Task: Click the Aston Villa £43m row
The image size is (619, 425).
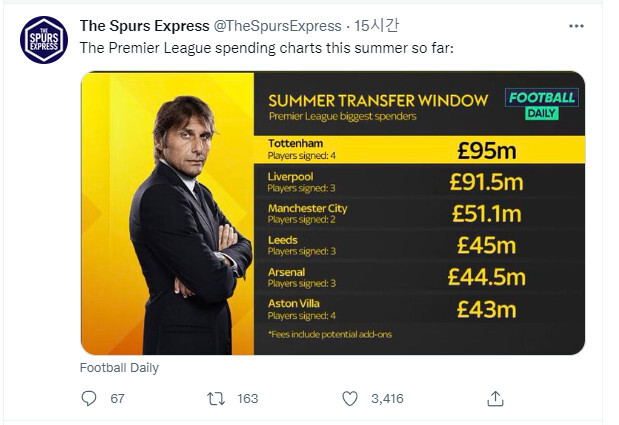Action: pos(418,308)
